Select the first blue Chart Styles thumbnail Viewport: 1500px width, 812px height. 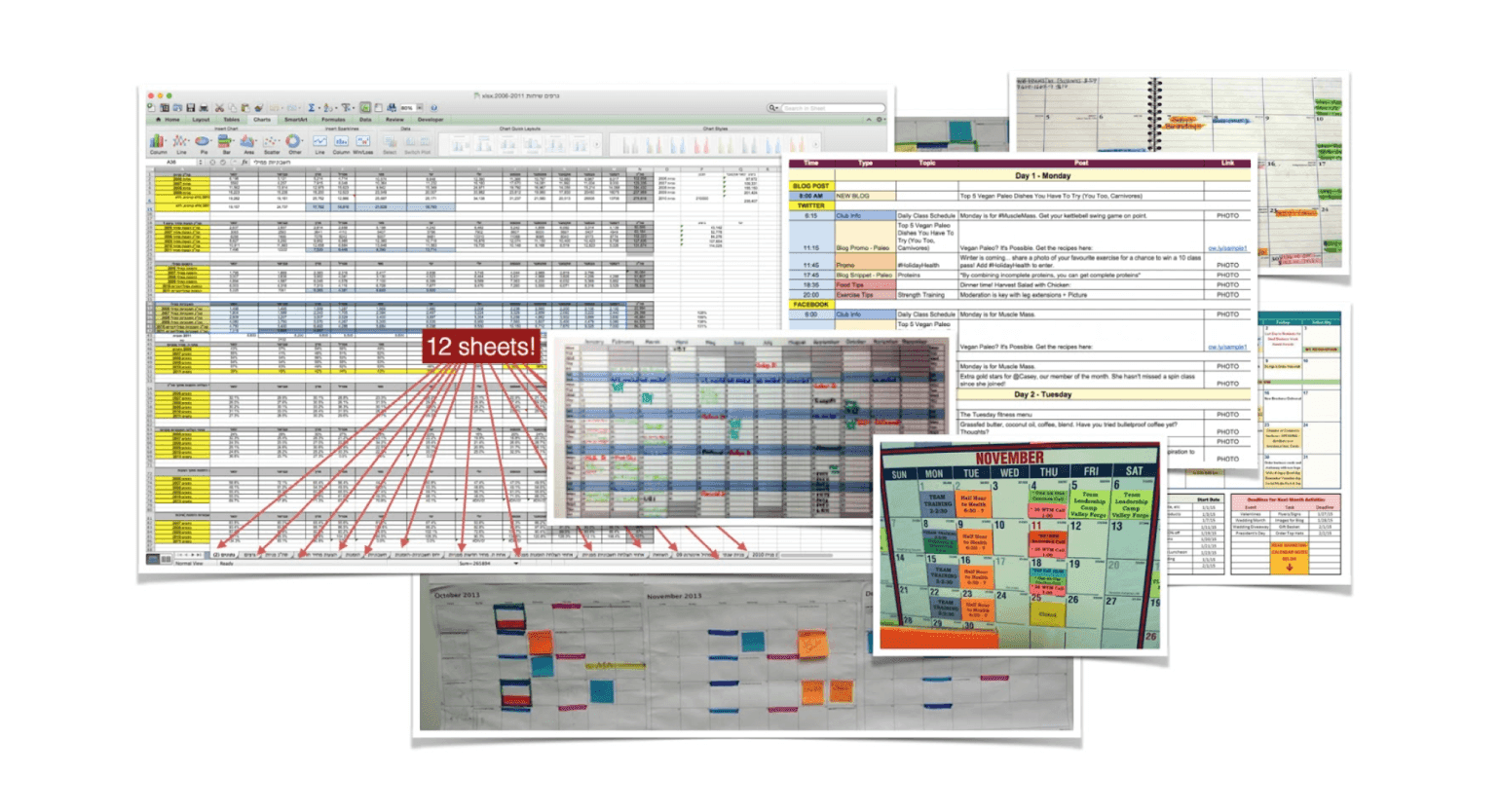coord(678,145)
